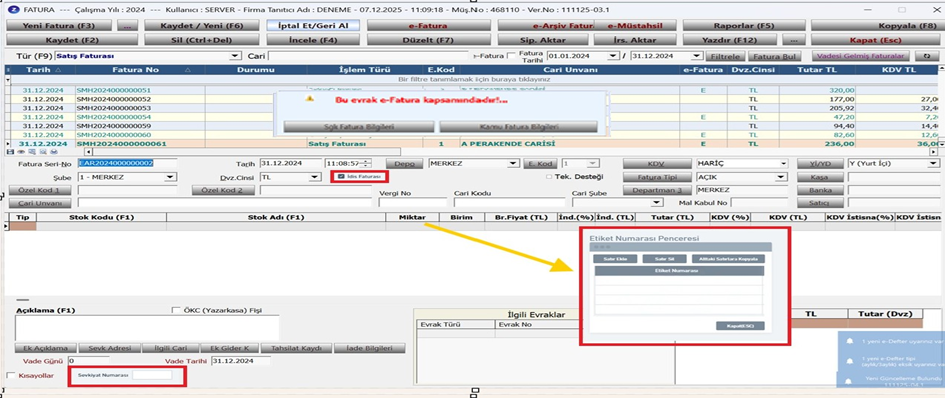Focus the Fatura Seri-No field
This screenshot has width=945, height=398.
[127, 164]
